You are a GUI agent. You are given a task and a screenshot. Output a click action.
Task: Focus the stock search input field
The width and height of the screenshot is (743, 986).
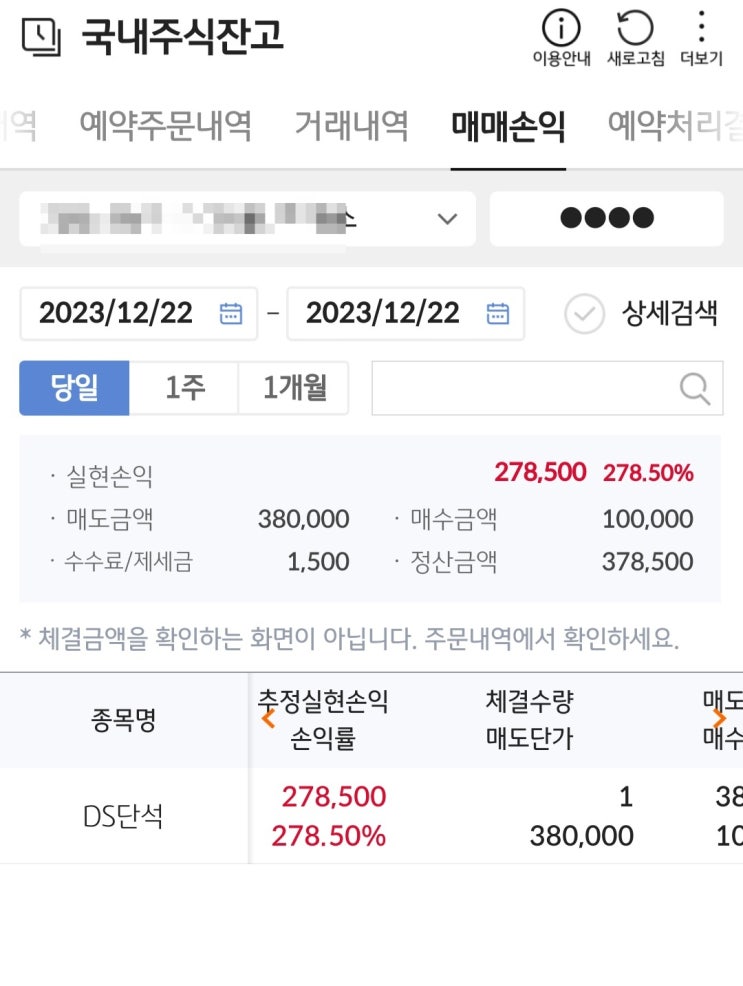547,388
